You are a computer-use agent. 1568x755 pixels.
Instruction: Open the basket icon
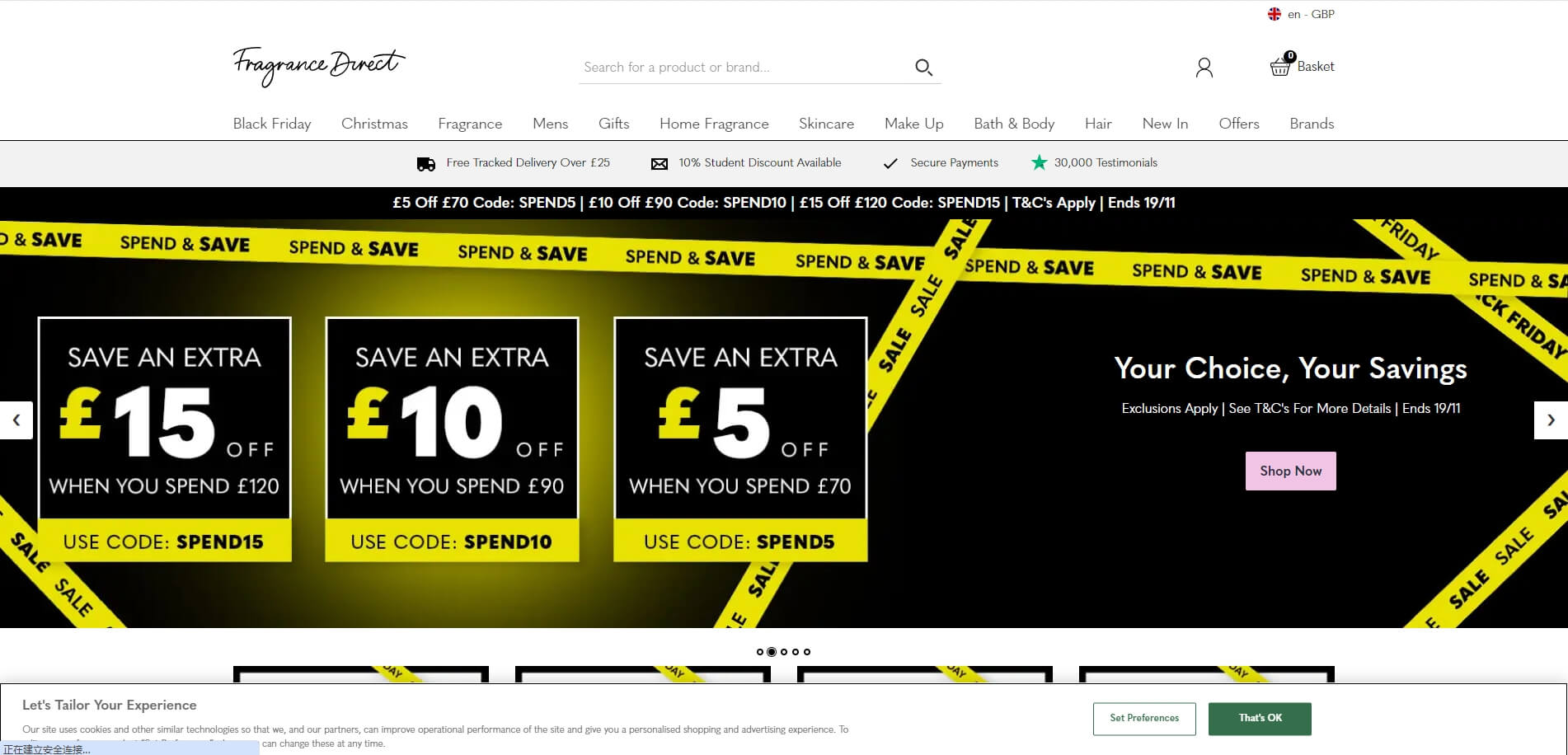1280,66
